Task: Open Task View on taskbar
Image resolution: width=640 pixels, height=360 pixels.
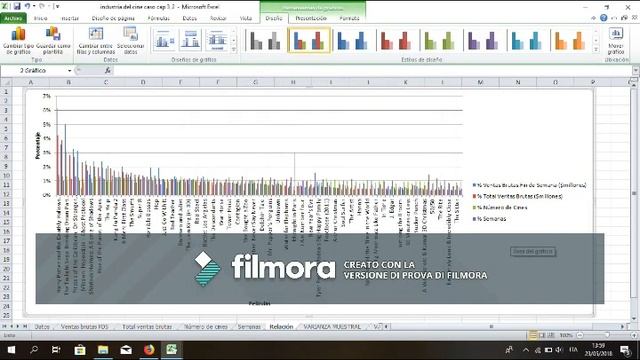Action: coord(56,350)
